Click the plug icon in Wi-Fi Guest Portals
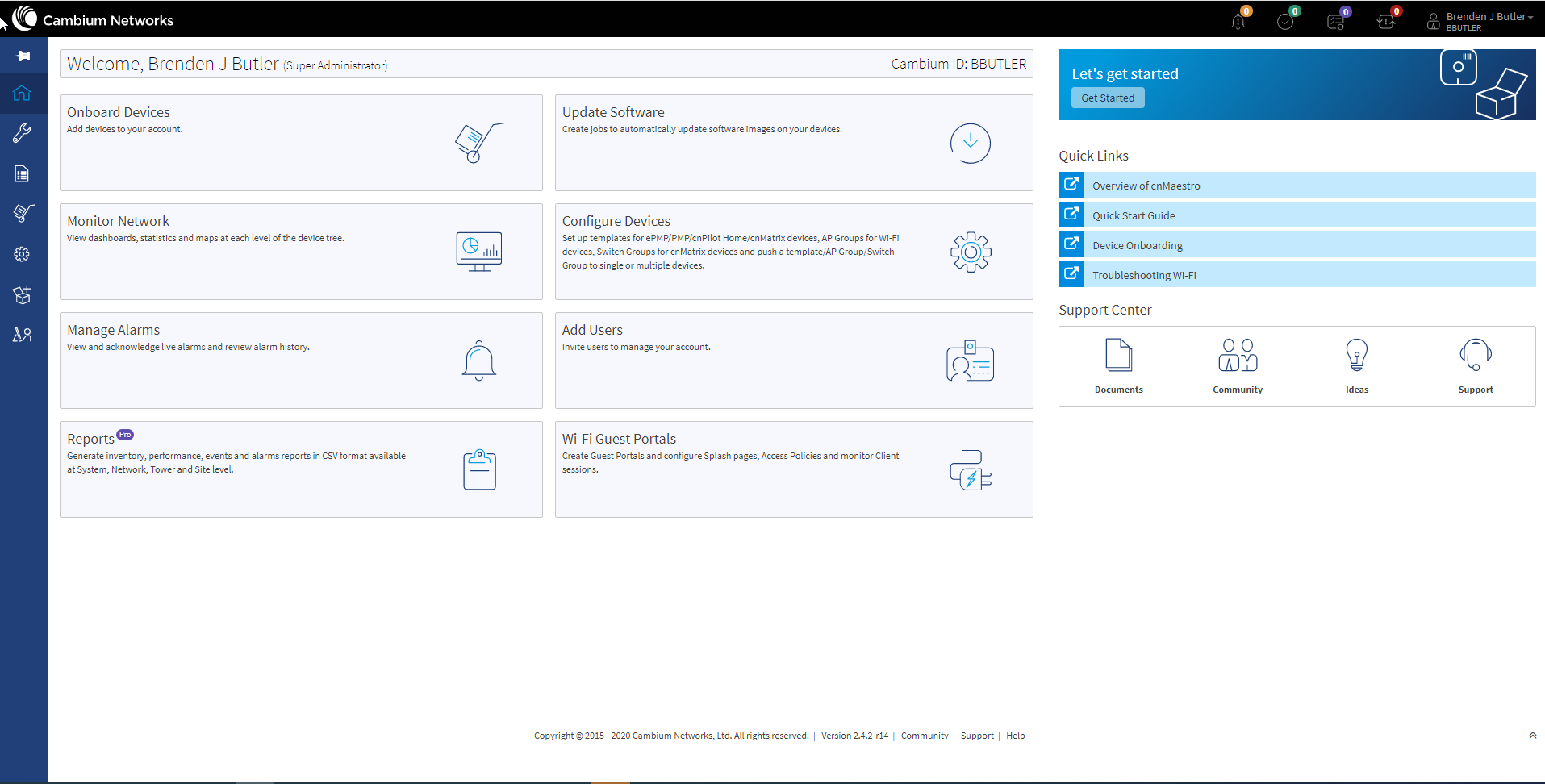The image size is (1545, 784). coord(971,470)
